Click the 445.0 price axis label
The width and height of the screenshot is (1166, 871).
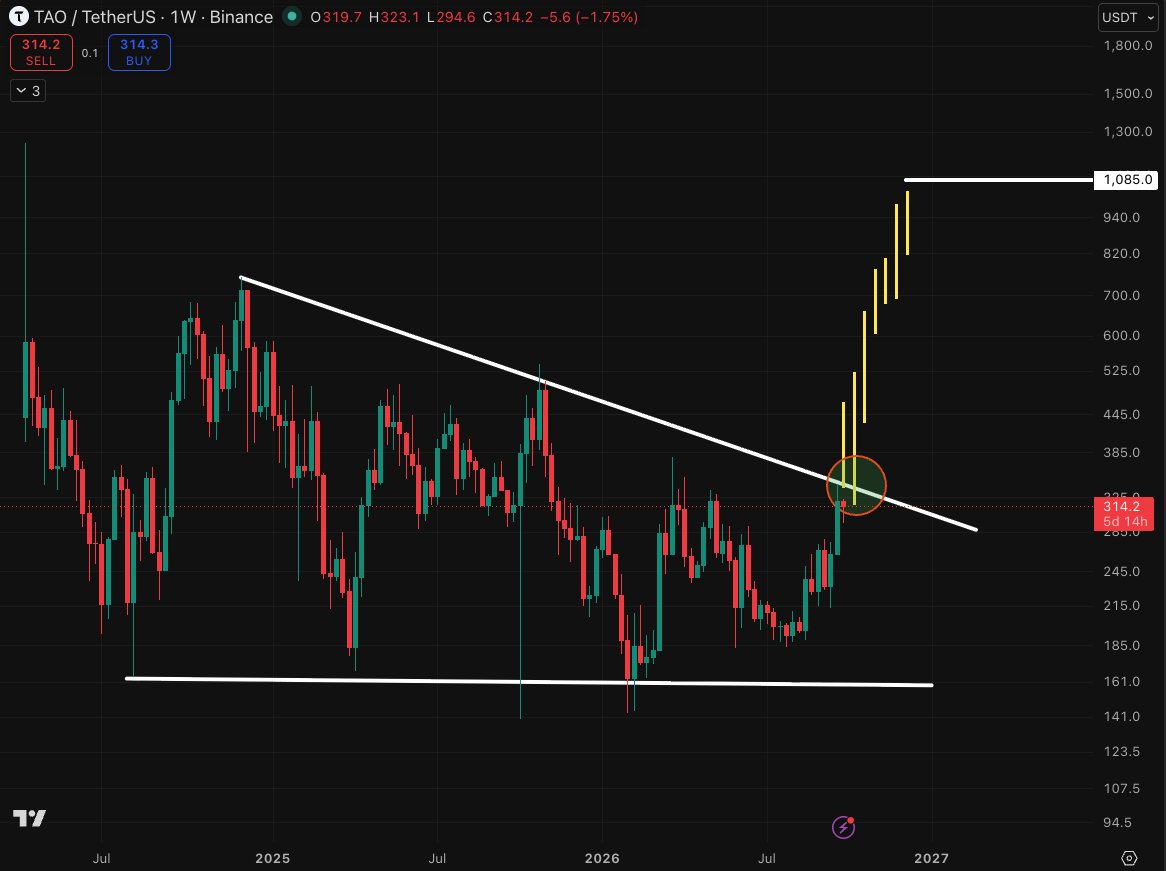[x=1121, y=414]
